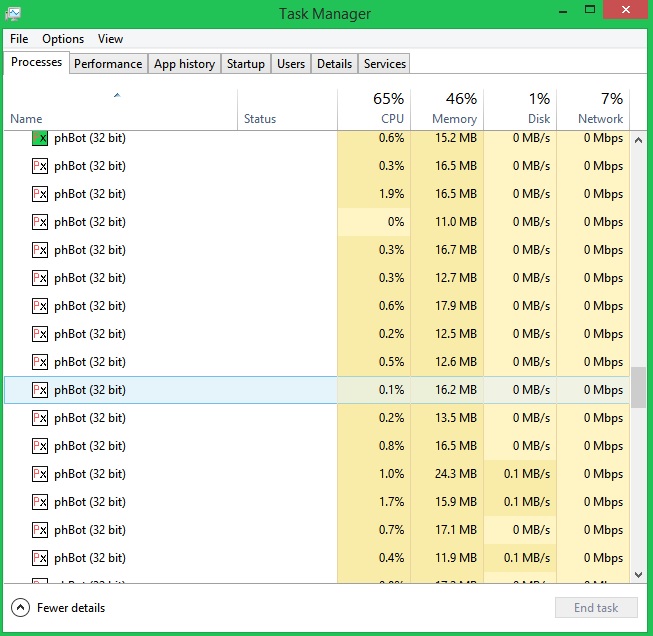Click the vertical scrollbar thumb in the process list
Viewport: 653px width, 636px height.
click(x=638, y=387)
